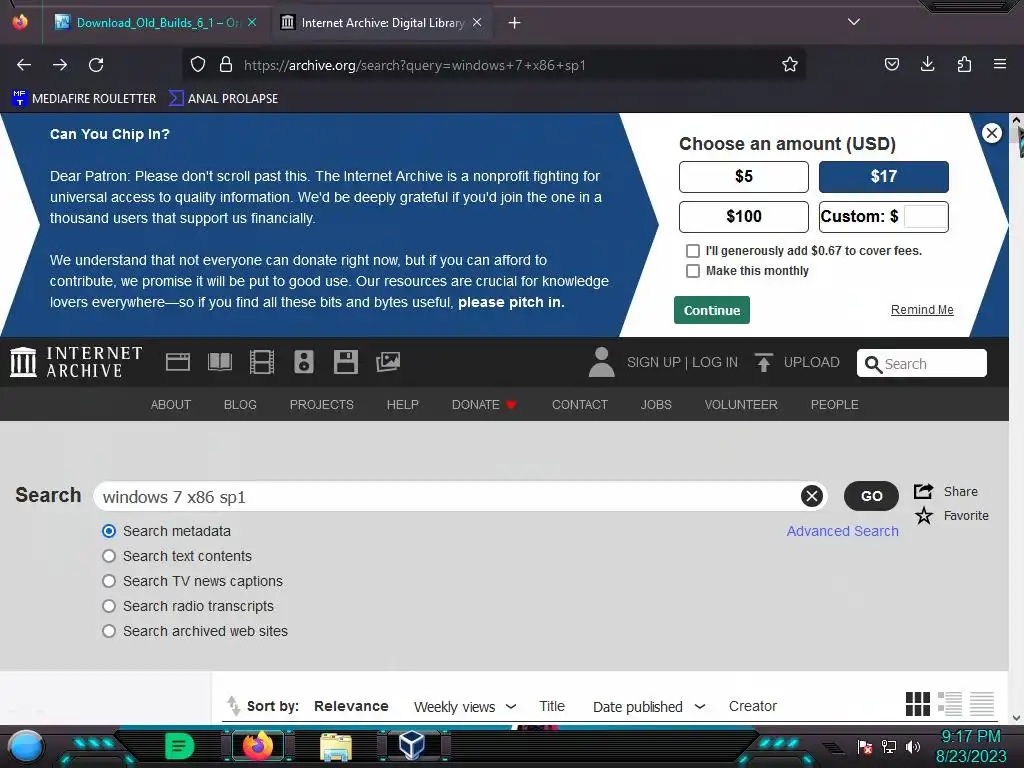Open the Audio speaker icon
The image size is (1024, 768).
point(304,362)
